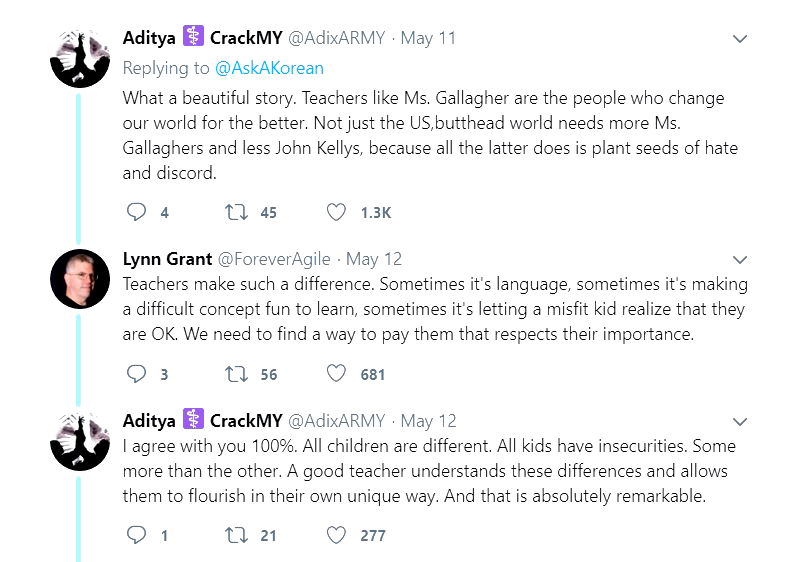Reply to the tweet with 1 reply
This screenshot has height=562, width=800.
pos(137,535)
